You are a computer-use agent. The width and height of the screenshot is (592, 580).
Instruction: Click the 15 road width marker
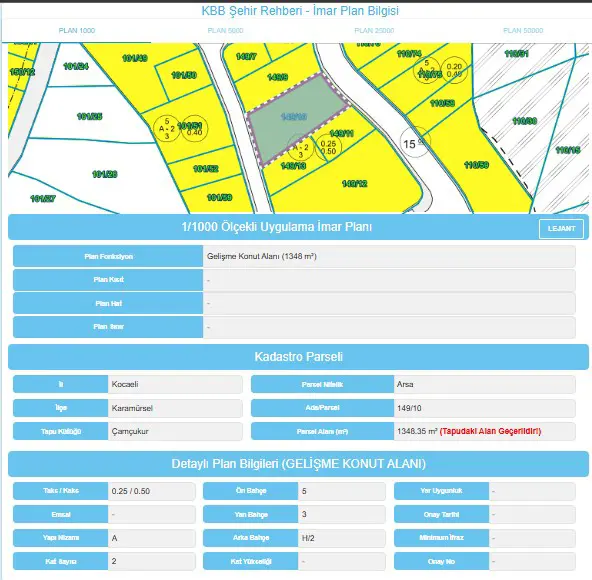pyautogui.click(x=415, y=143)
